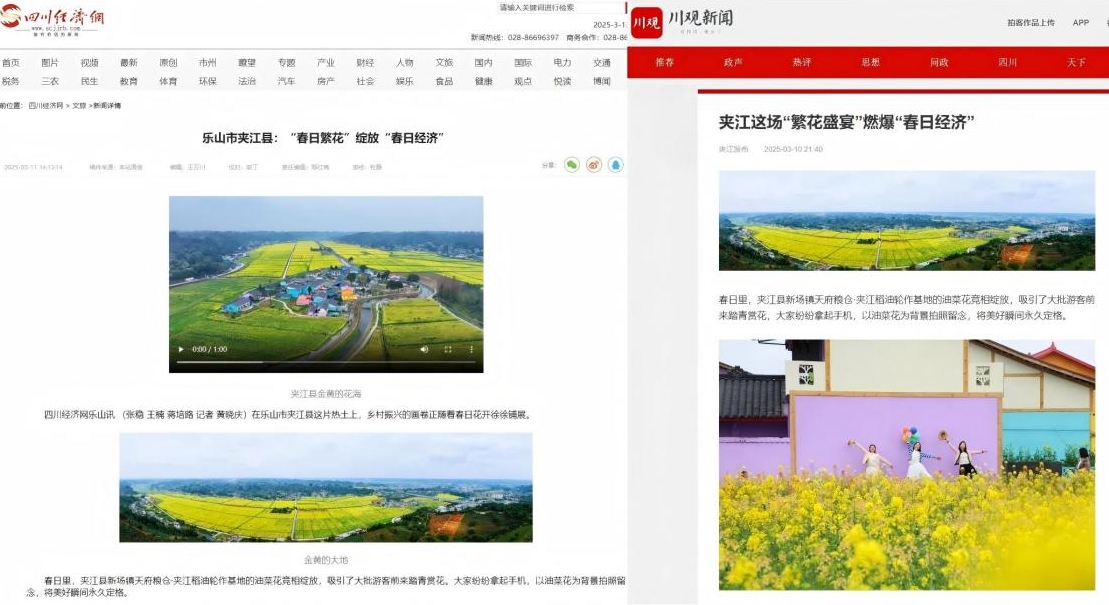Open the 首页 menu item
Screen dimensions: 1109x605
click(10, 62)
